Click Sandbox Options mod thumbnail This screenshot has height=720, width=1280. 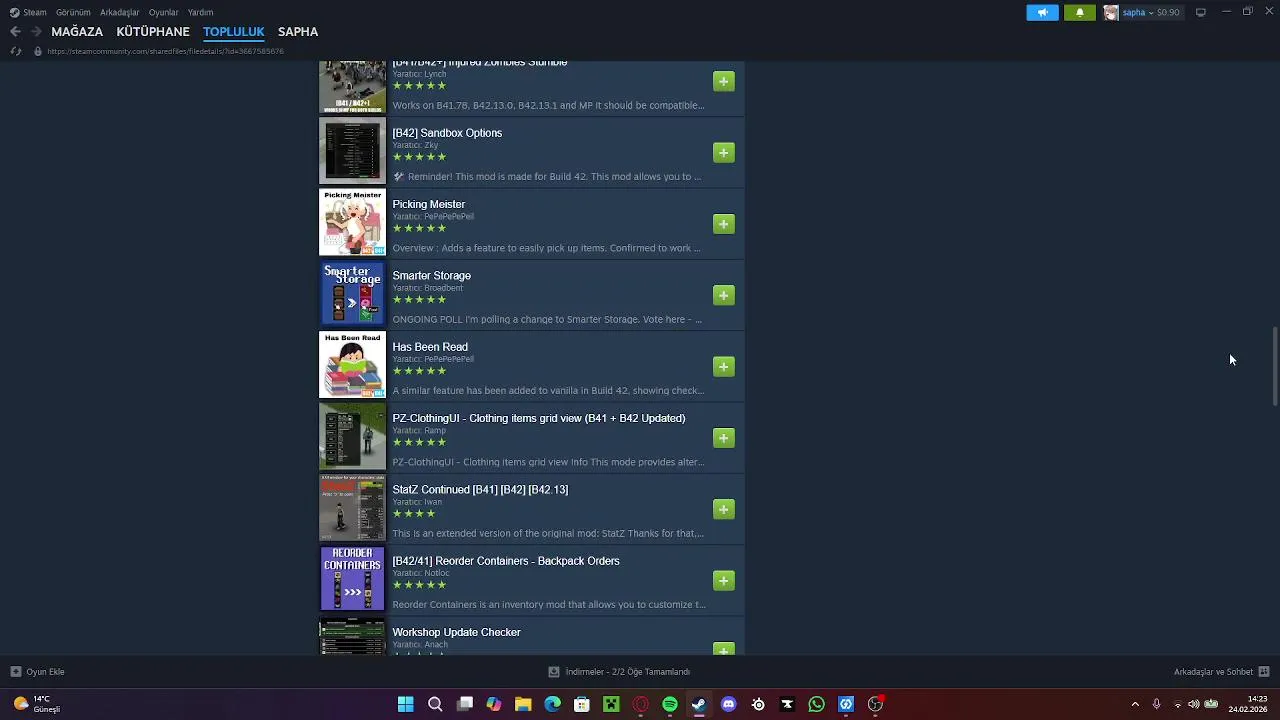point(352,151)
